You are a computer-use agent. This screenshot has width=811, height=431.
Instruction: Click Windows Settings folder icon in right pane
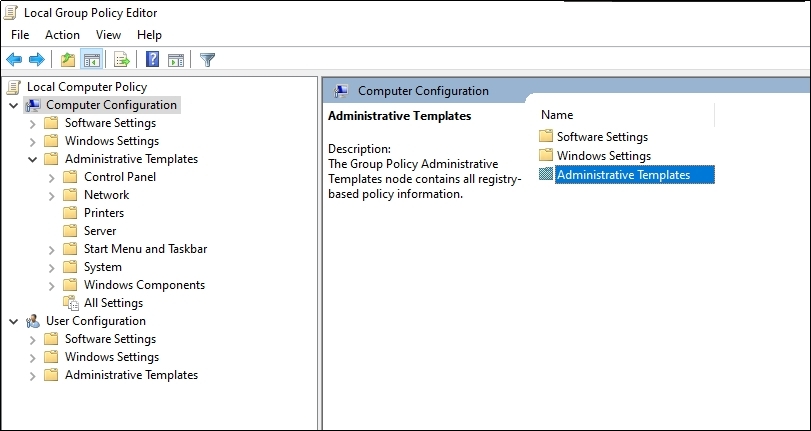point(546,155)
